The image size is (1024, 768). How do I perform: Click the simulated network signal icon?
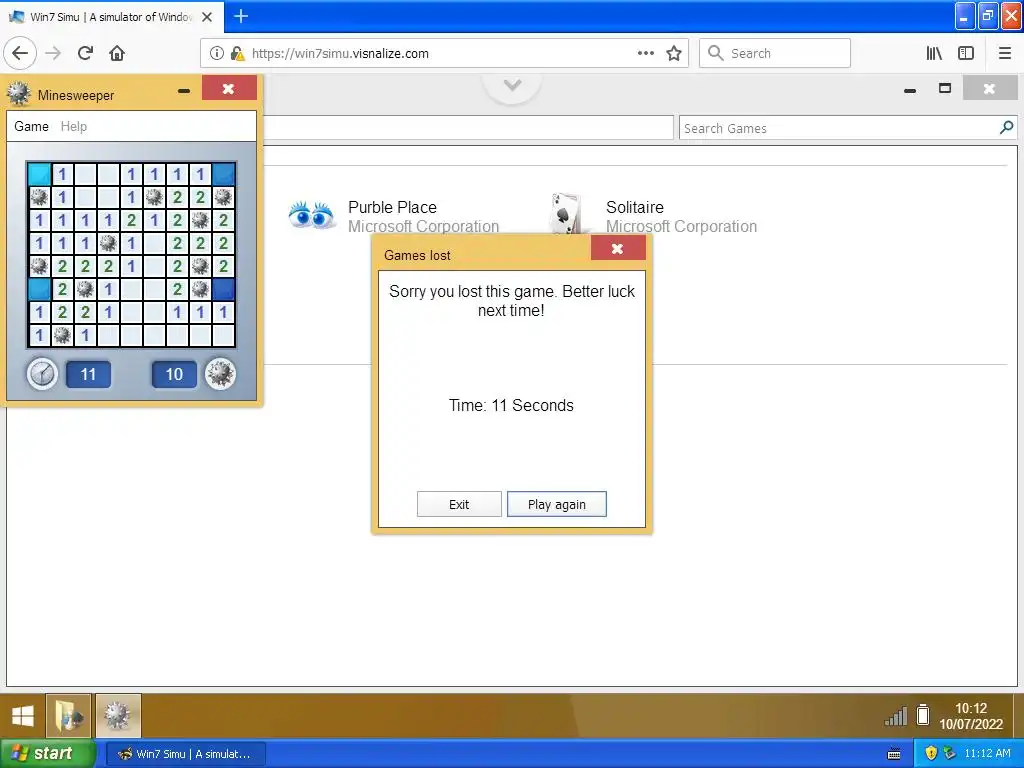tap(896, 716)
